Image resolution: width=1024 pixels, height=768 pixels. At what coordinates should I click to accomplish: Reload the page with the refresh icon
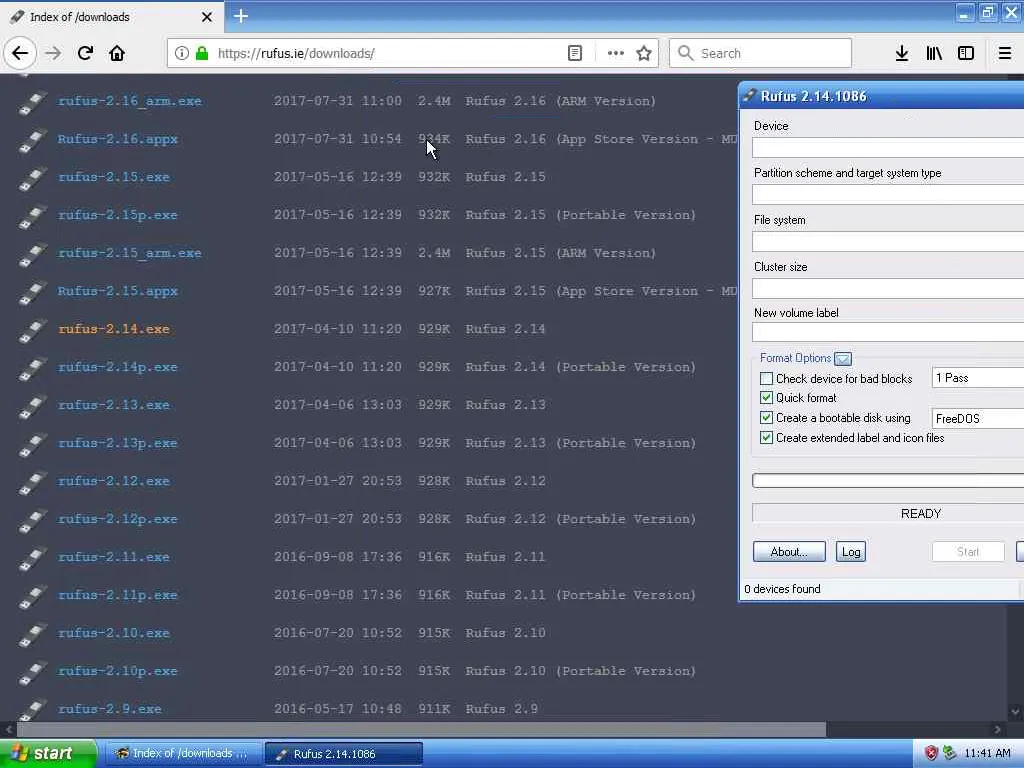click(x=85, y=53)
